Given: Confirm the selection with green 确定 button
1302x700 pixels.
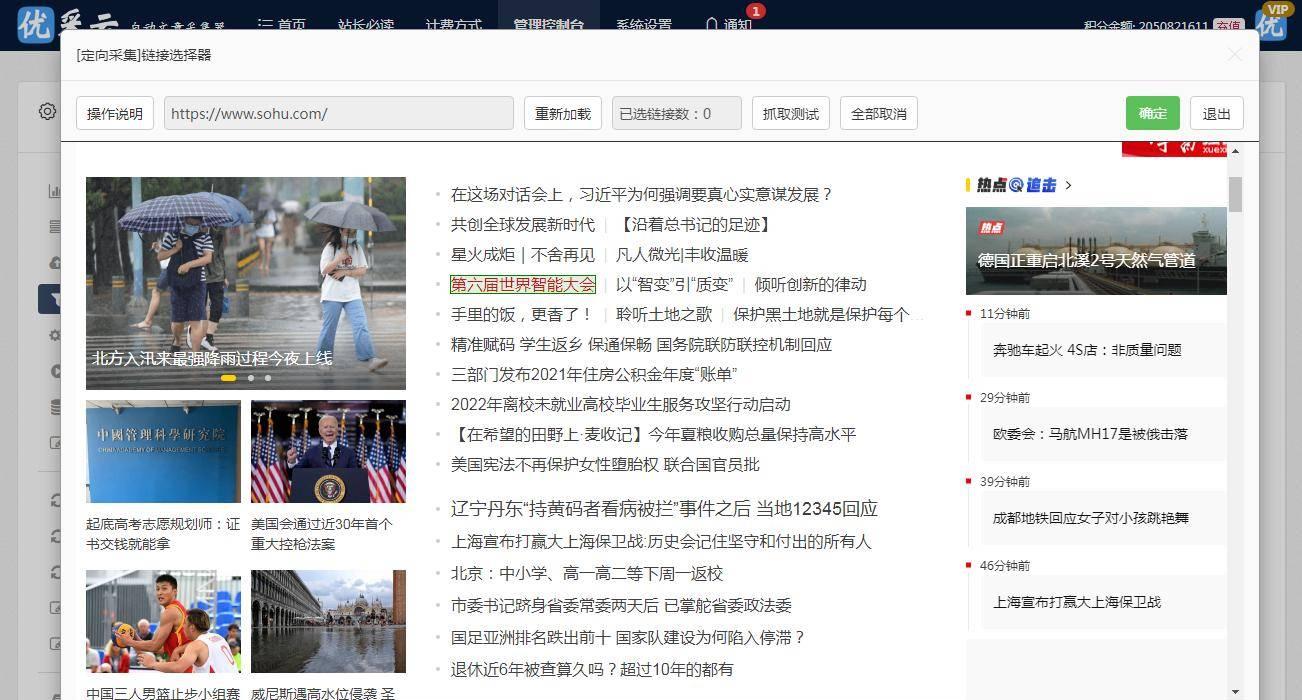Looking at the screenshot, I should (x=1153, y=113).
